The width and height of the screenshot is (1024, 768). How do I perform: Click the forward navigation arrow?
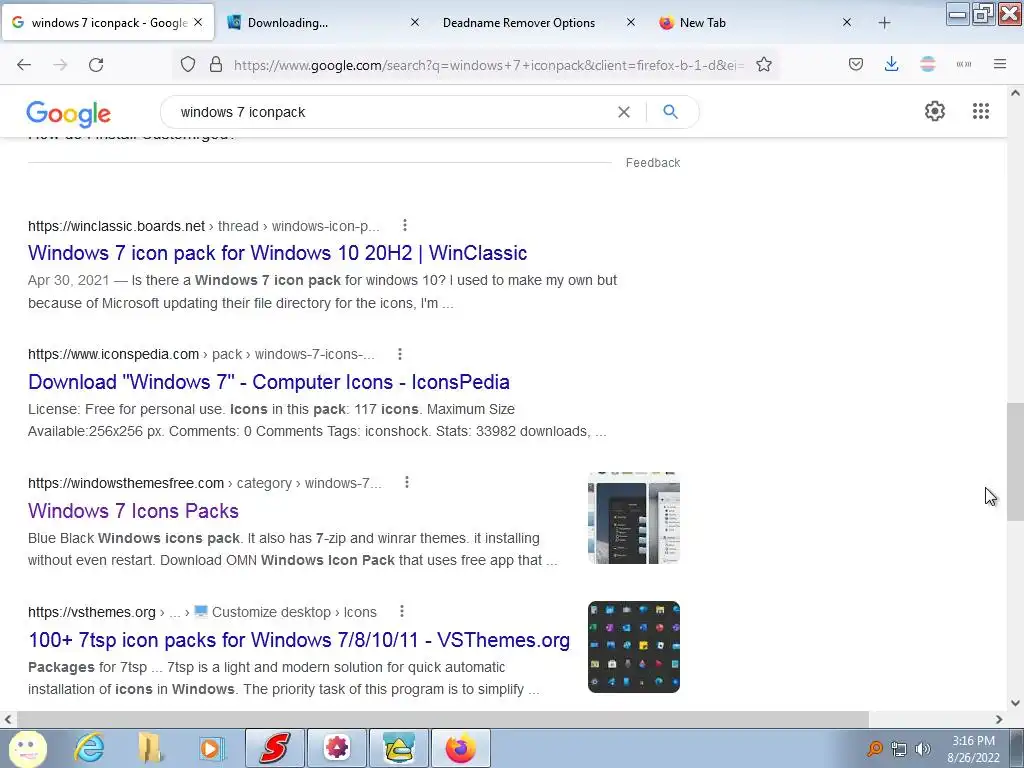[60, 65]
